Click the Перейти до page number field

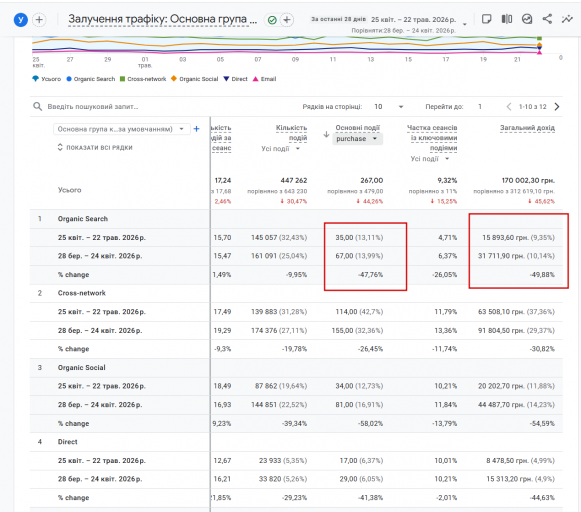(480, 107)
